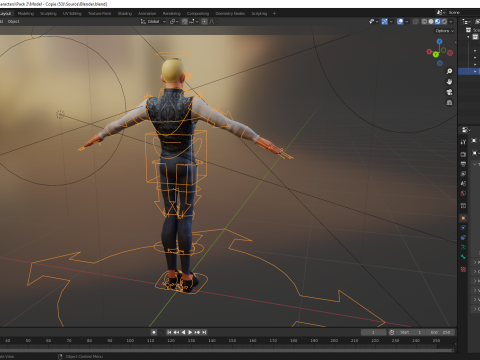Click the pan hand viewport icon
480x360 pixels.
(449, 82)
